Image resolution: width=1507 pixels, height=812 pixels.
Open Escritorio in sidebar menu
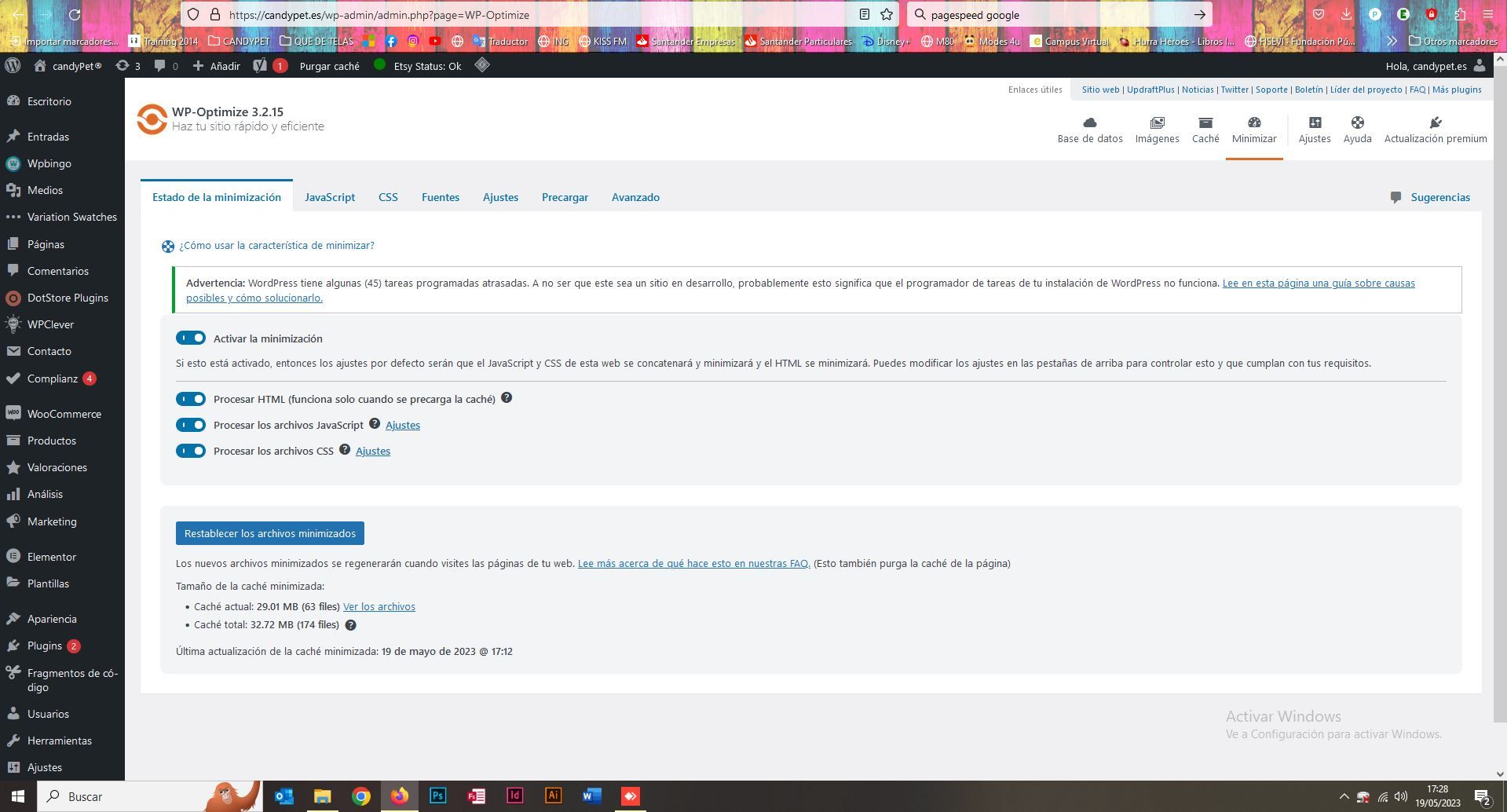pyautogui.click(x=62, y=101)
